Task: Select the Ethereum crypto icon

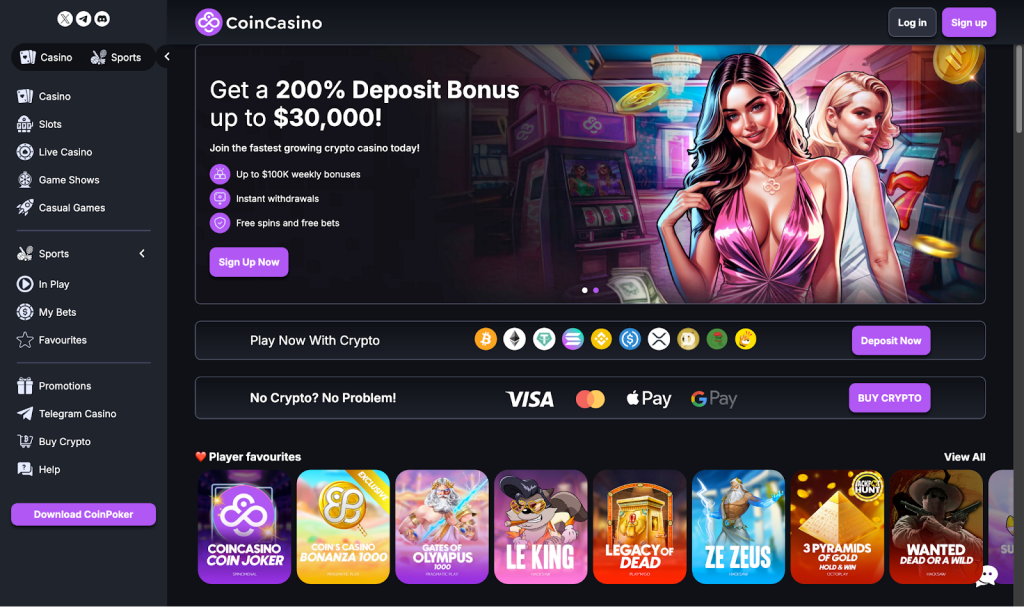Action: click(515, 339)
